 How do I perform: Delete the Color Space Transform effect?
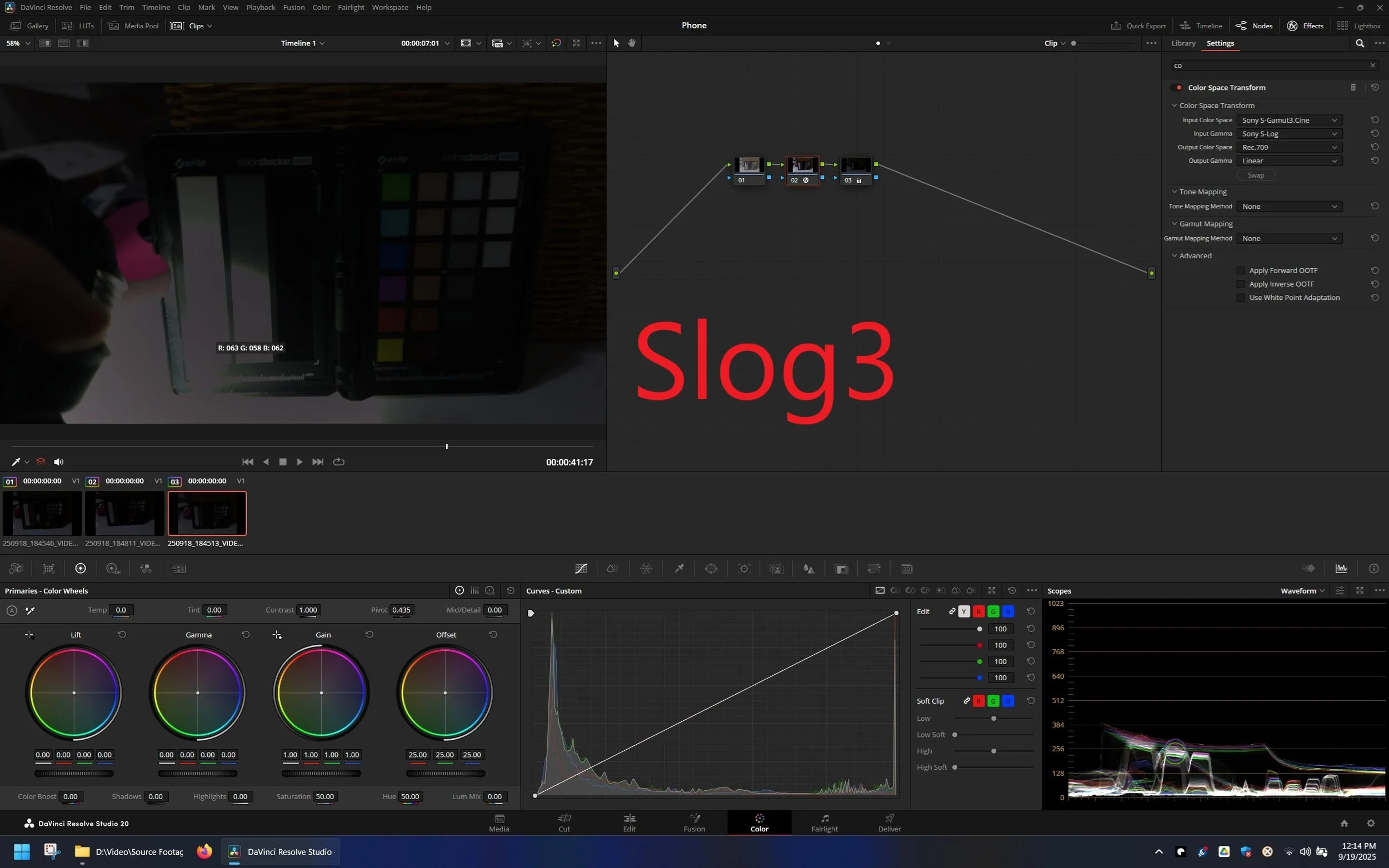(x=1353, y=87)
